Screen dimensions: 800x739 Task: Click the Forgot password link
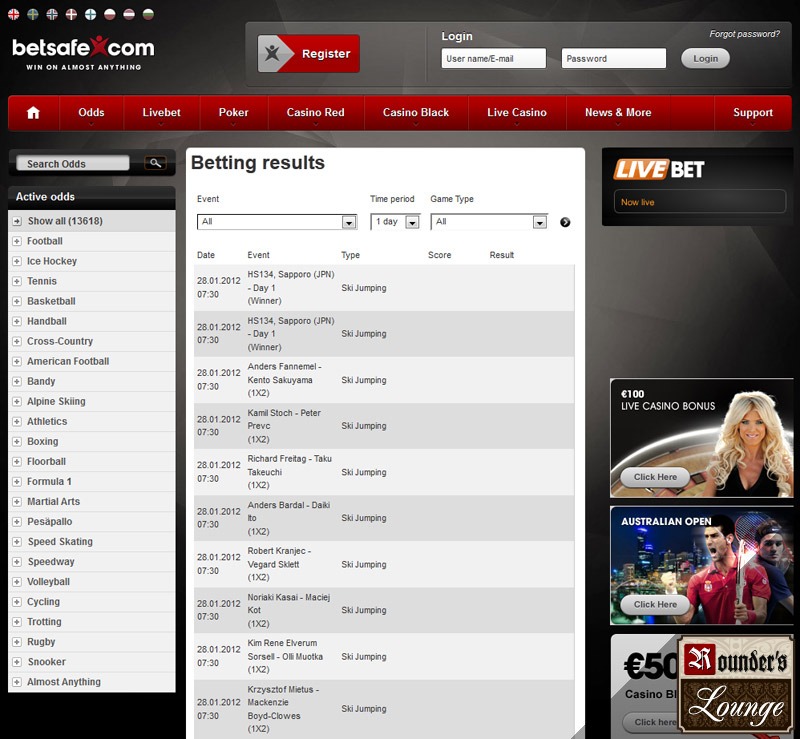point(744,34)
